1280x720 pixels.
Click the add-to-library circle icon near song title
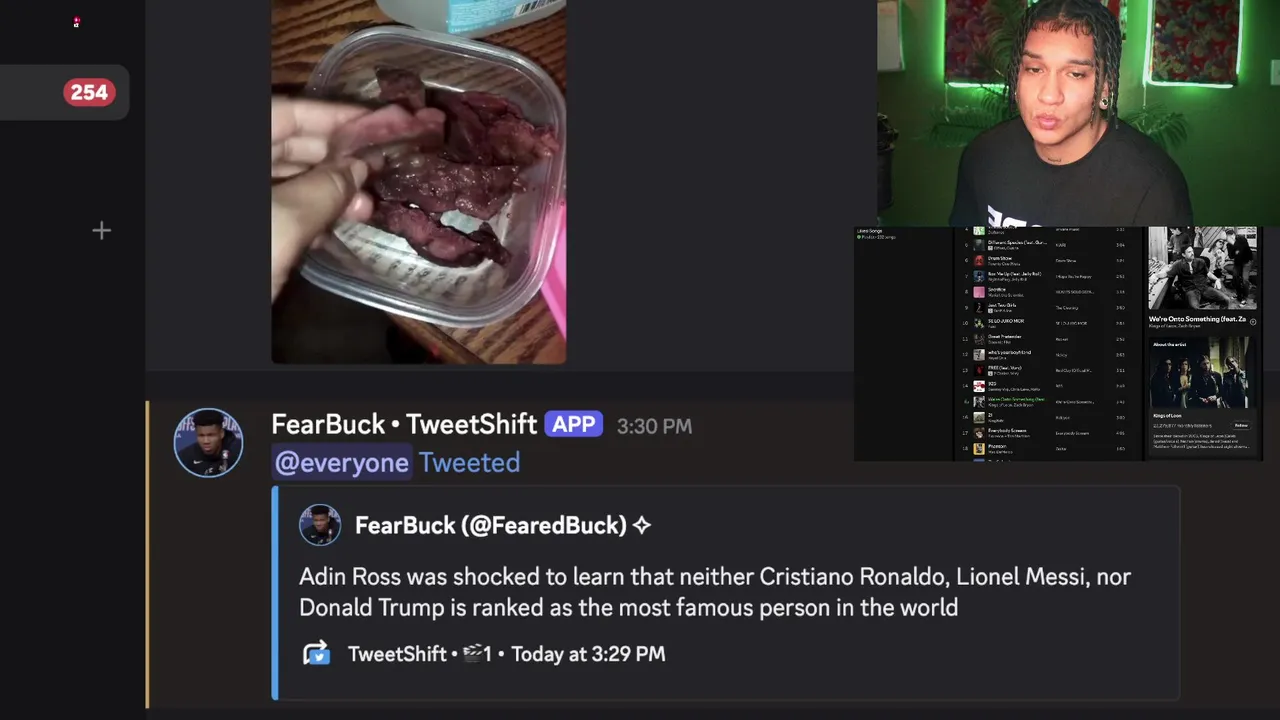pos(1253,322)
